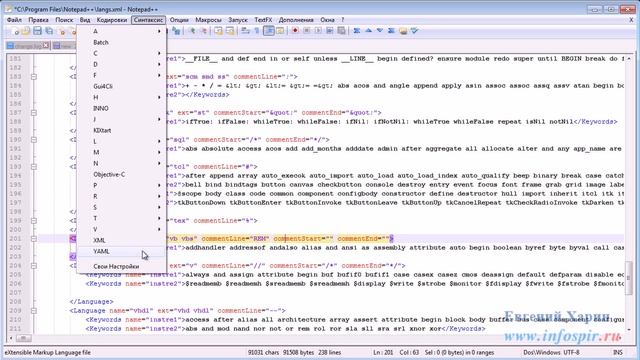Screen dimensions: 640x360
Task: Select INNO in the syntax menu
Action: (x=121, y=109)
